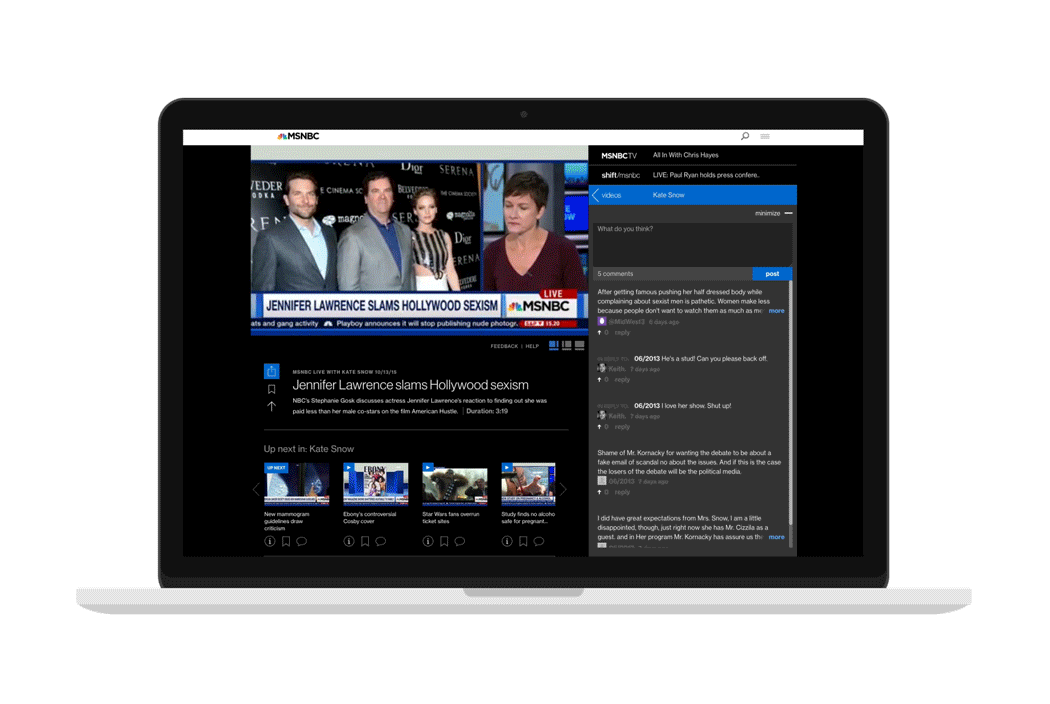Screen dimensions: 1050x704
Task: Click the up-arrow icon beside the video title
Action: 271,406
